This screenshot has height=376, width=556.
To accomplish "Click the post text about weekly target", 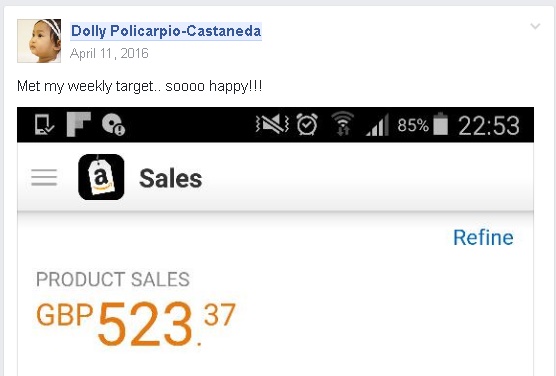I will click(x=140, y=86).
